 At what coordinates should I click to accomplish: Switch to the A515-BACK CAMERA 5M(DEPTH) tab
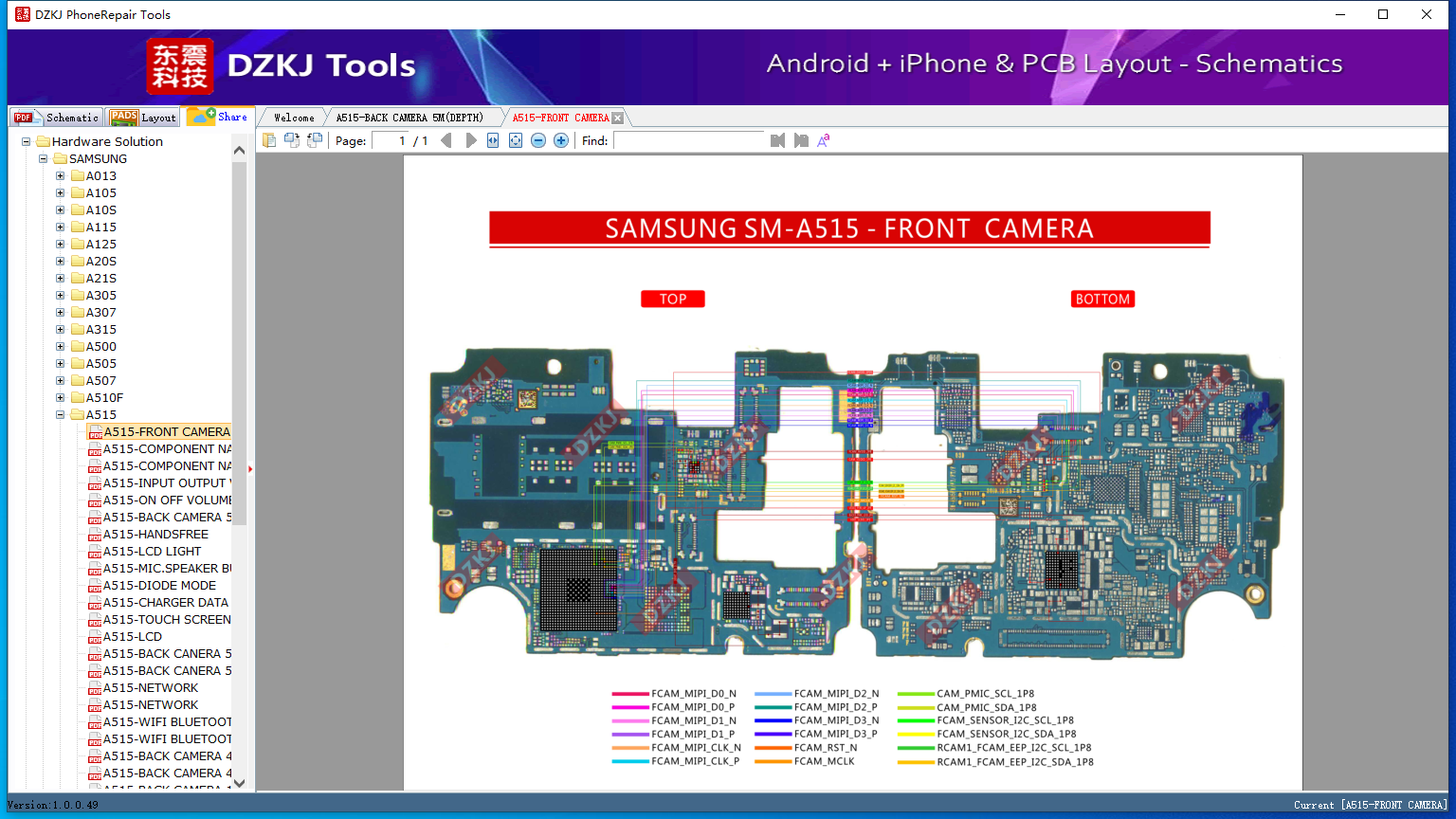[x=409, y=118]
